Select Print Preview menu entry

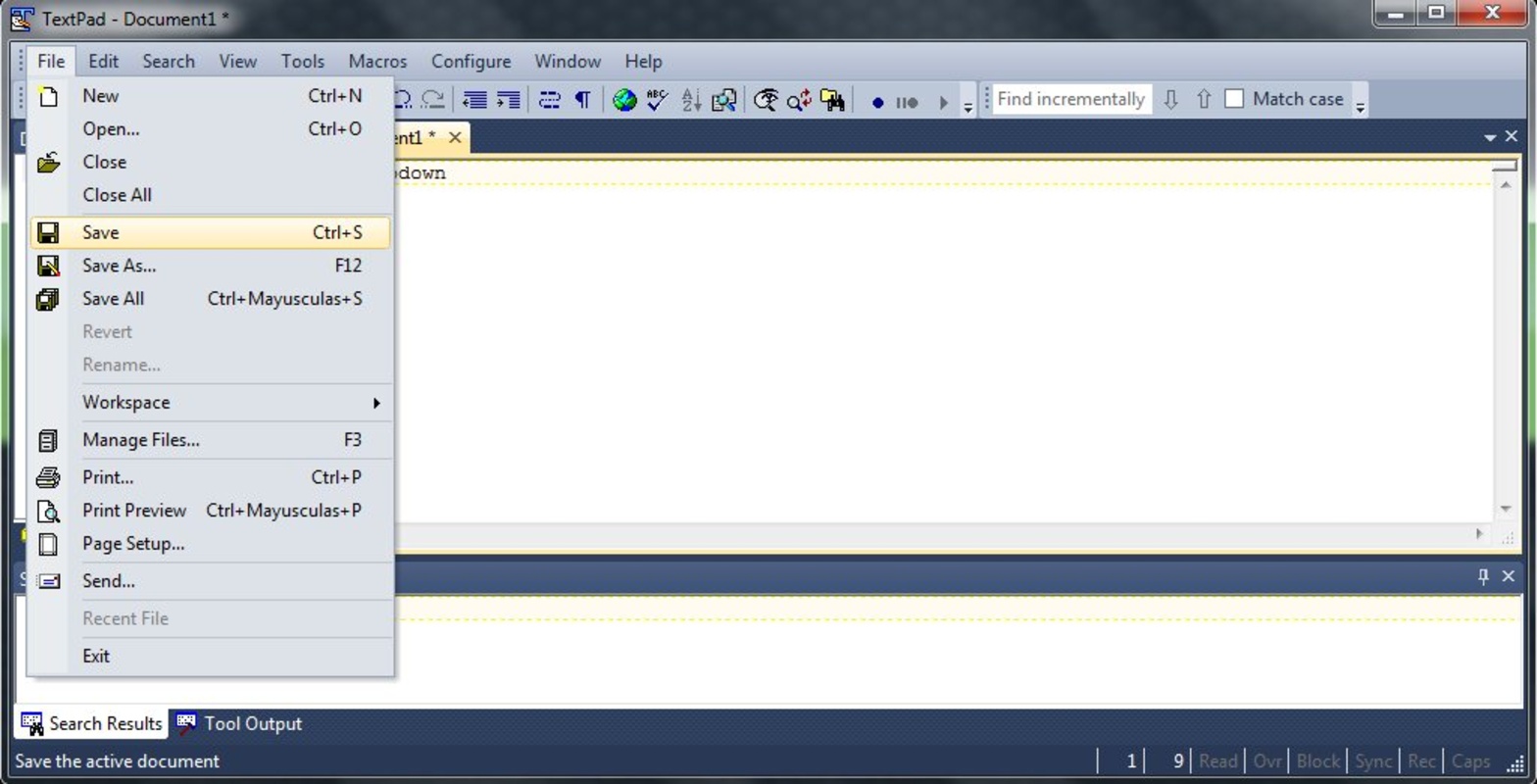tap(211, 511)
